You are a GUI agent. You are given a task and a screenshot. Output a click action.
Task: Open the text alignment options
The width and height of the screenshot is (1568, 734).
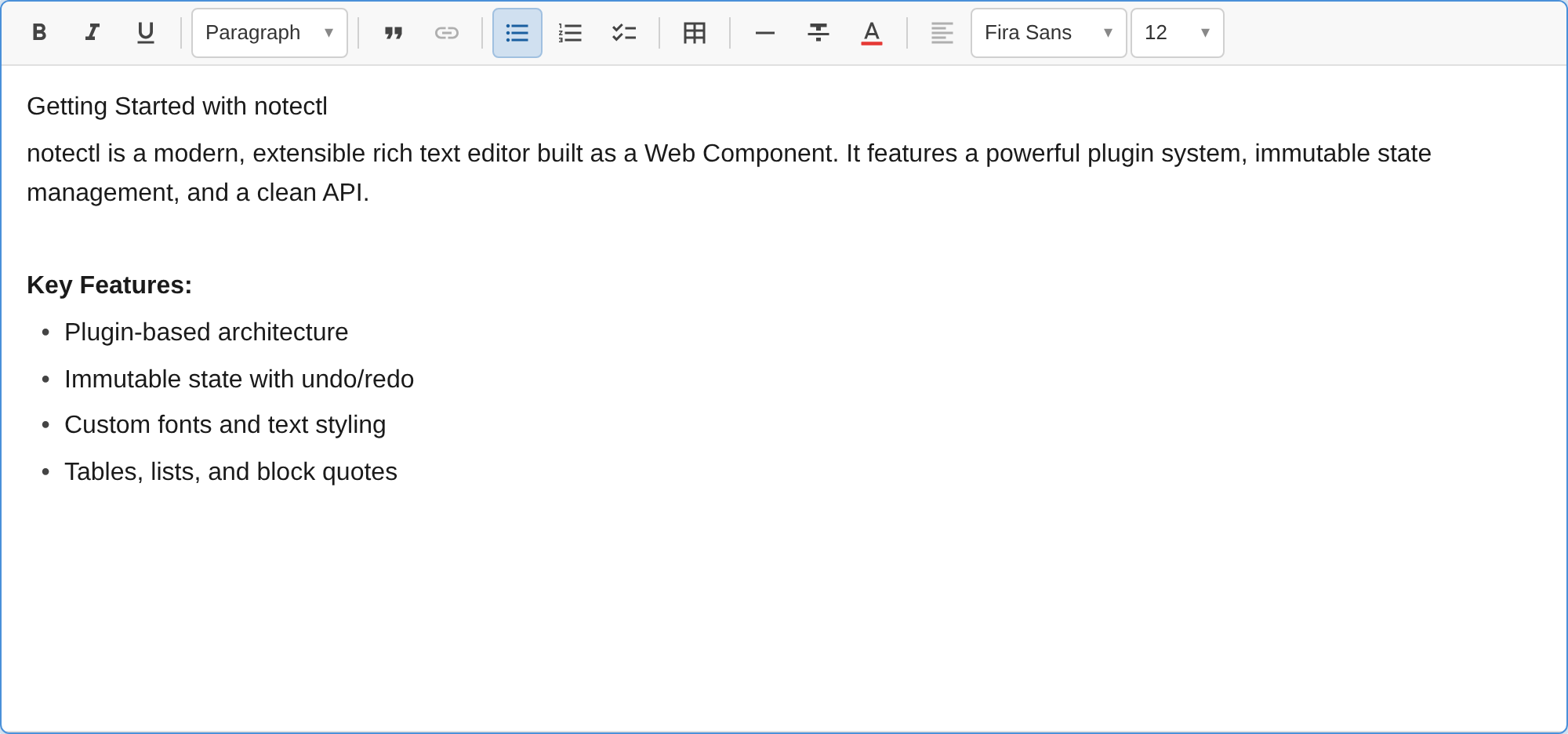click(x=942, y=32)
